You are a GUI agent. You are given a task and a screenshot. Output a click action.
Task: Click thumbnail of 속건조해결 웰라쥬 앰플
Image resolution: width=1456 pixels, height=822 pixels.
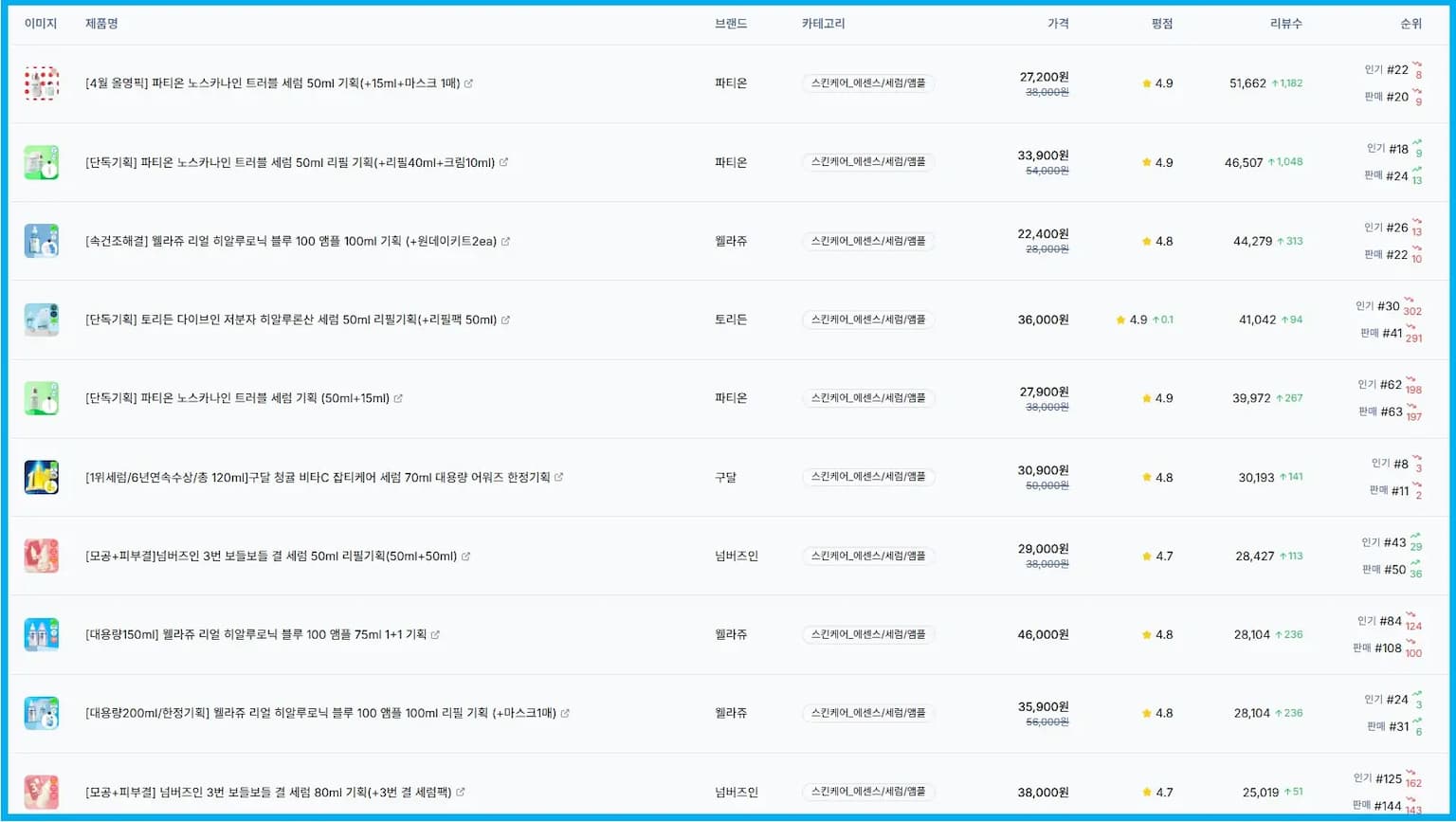click(41, 241)
